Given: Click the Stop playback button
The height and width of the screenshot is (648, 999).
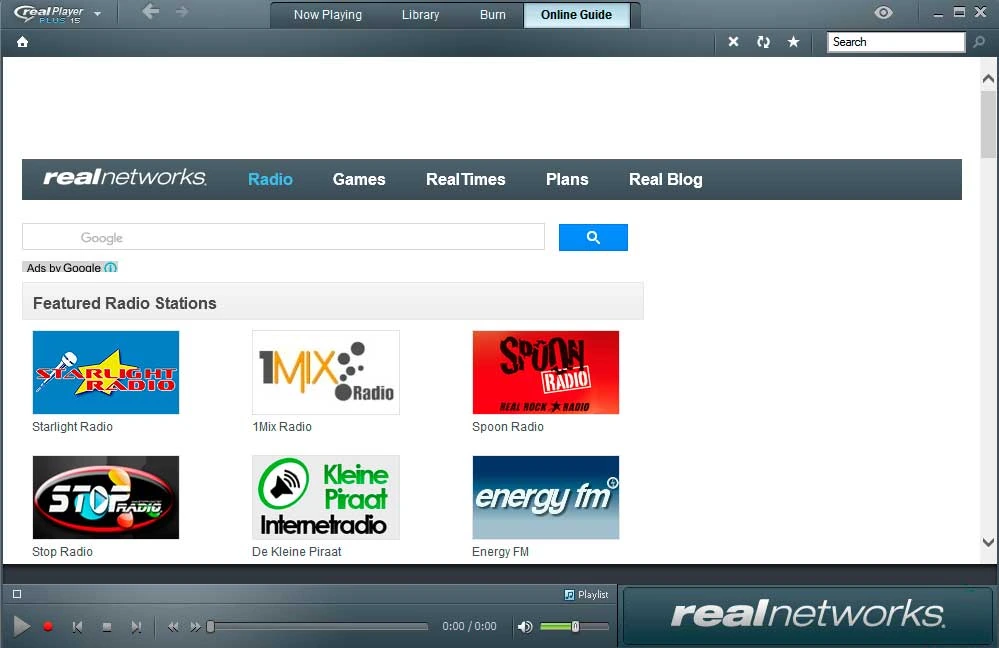Looking at the screenshot, I should [107, 627].
